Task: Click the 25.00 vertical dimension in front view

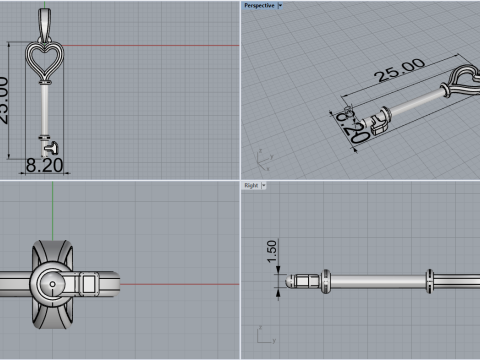Action: (x=3, y=100)
